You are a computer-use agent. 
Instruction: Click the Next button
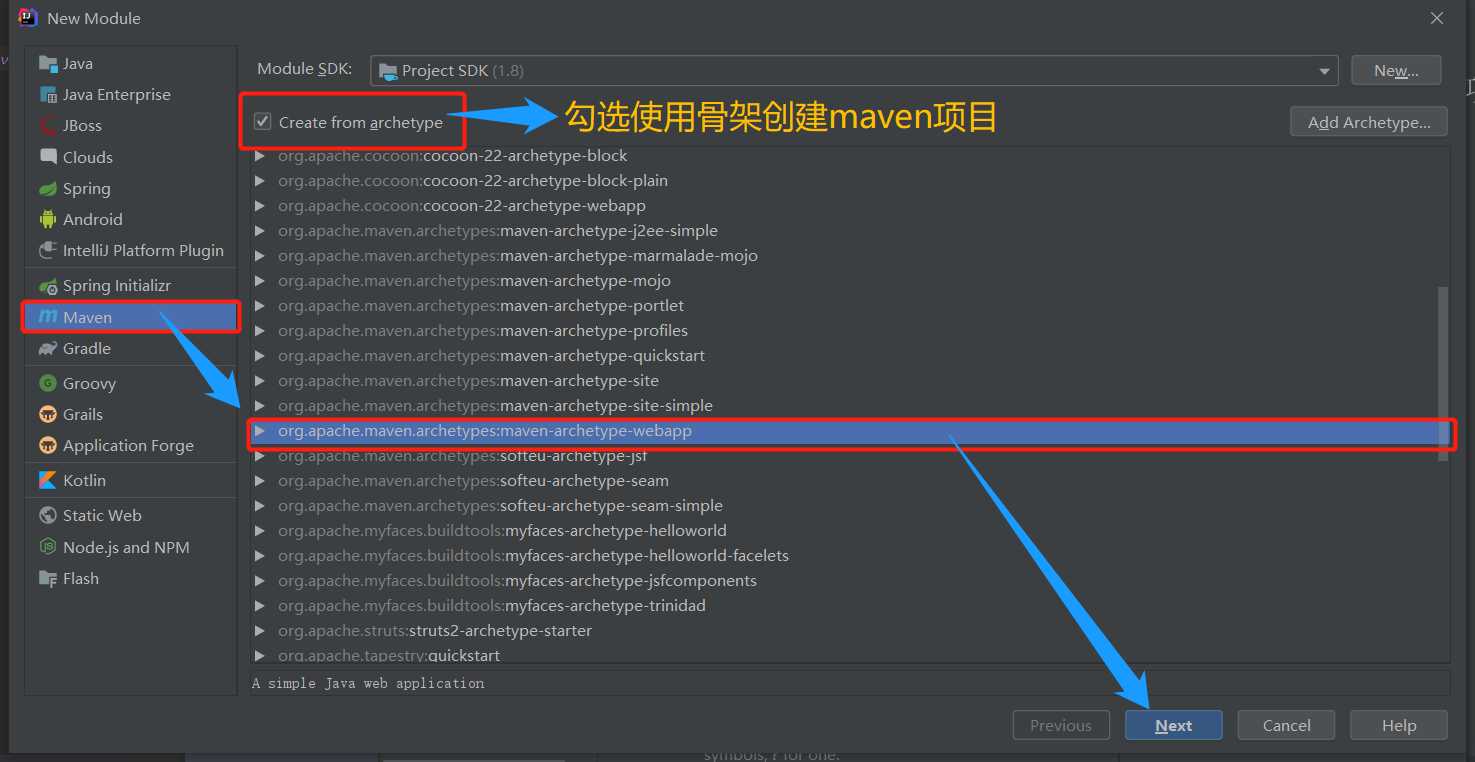coord(1173,726)
